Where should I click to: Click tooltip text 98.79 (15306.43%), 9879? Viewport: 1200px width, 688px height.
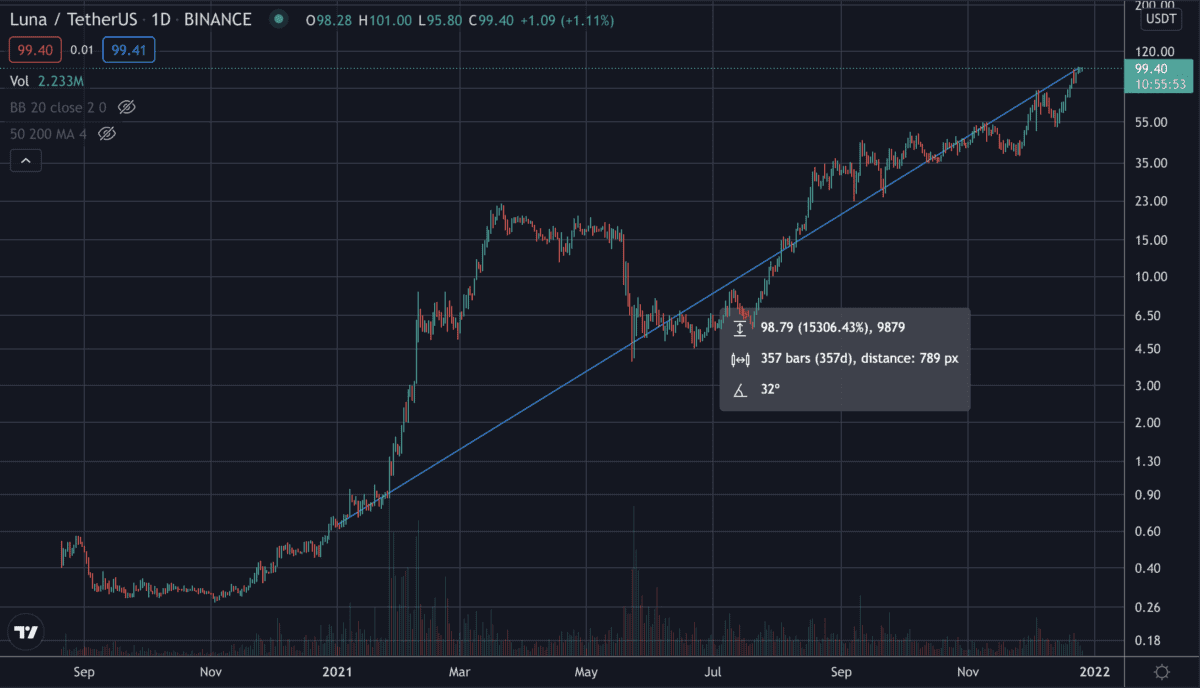[x=833, y=328]
